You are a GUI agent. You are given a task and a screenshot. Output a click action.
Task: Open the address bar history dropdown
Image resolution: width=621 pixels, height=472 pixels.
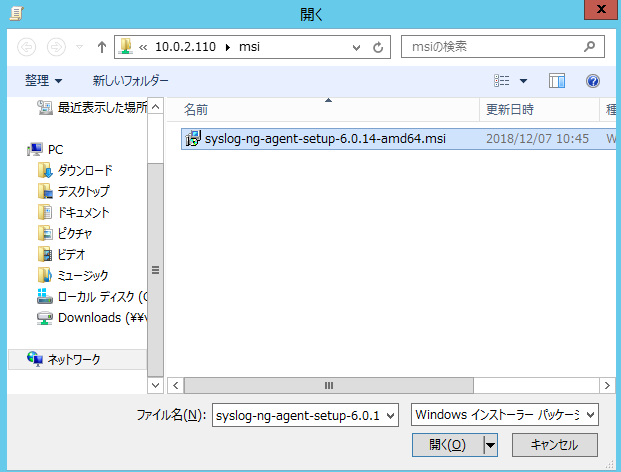356,48
